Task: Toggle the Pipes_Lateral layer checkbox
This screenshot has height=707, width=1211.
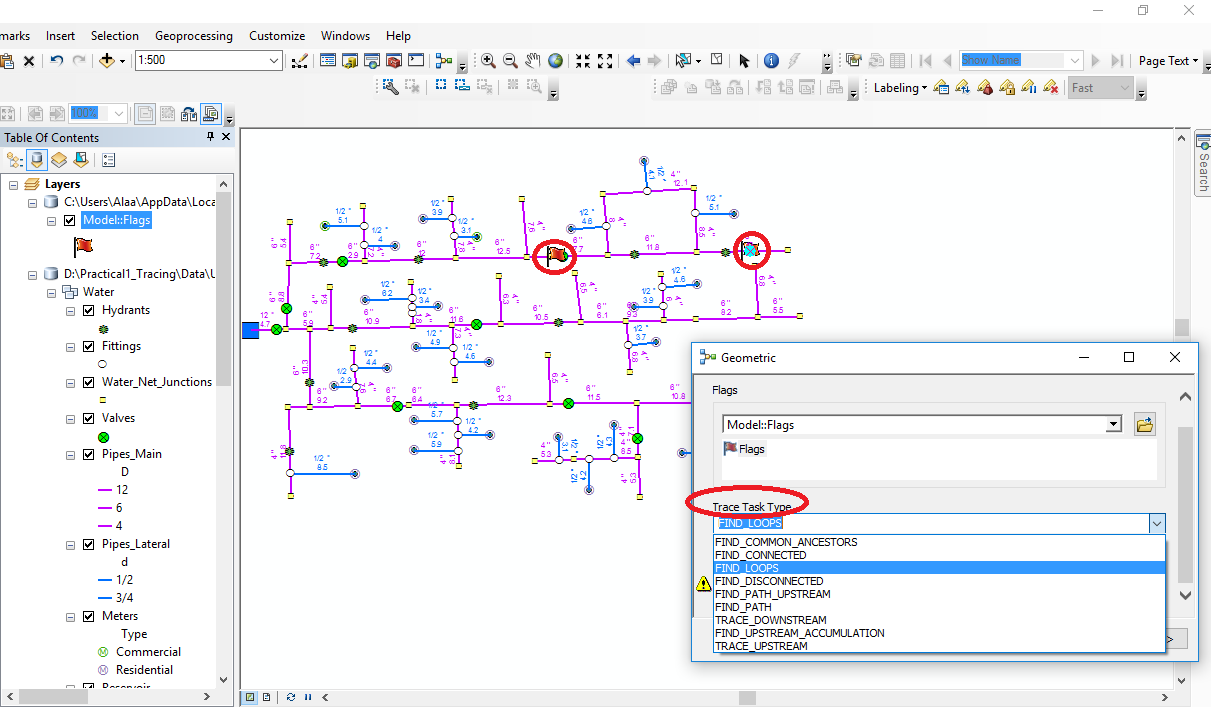Action: coord(88,544)
